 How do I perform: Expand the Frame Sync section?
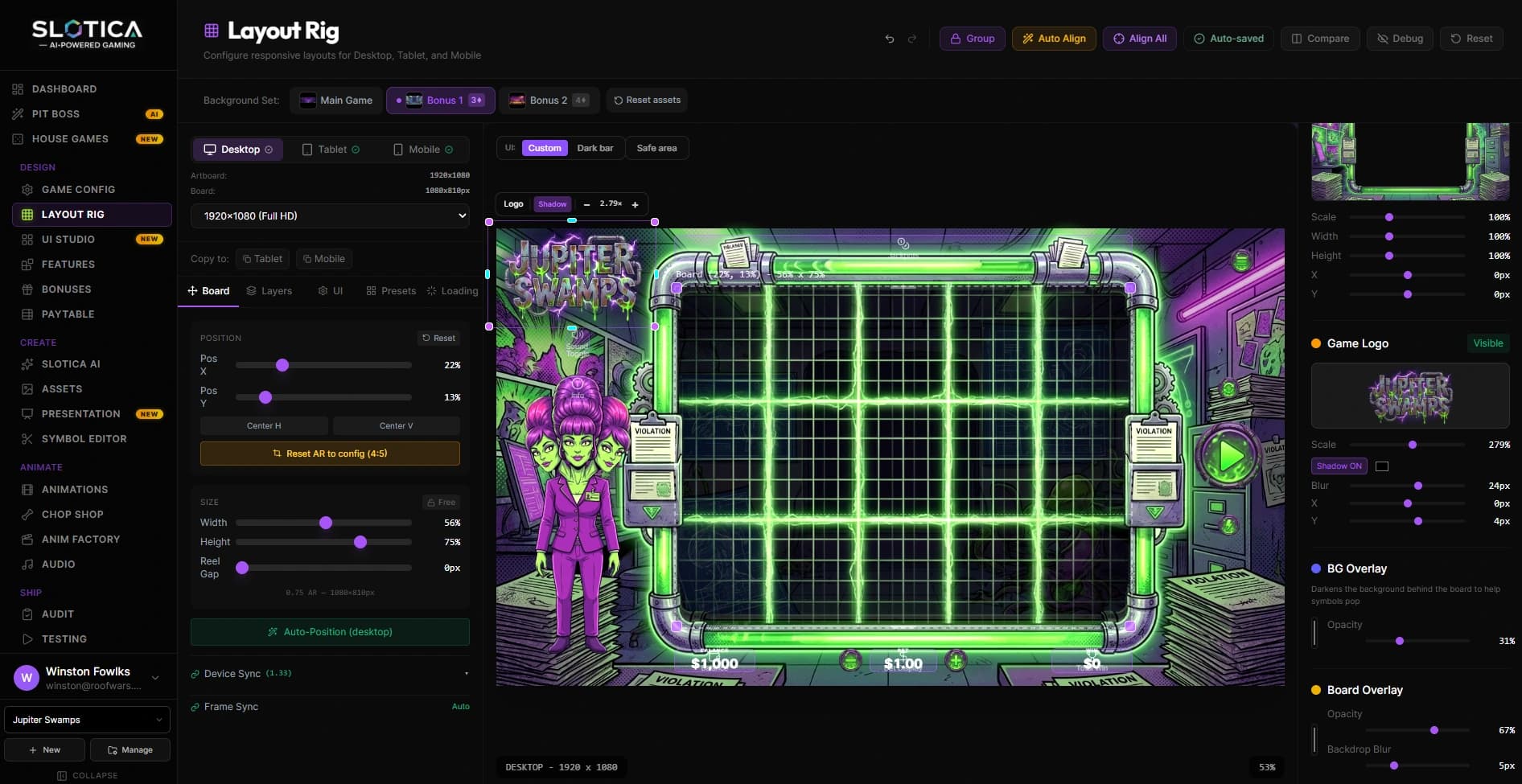tap(330, 707)
